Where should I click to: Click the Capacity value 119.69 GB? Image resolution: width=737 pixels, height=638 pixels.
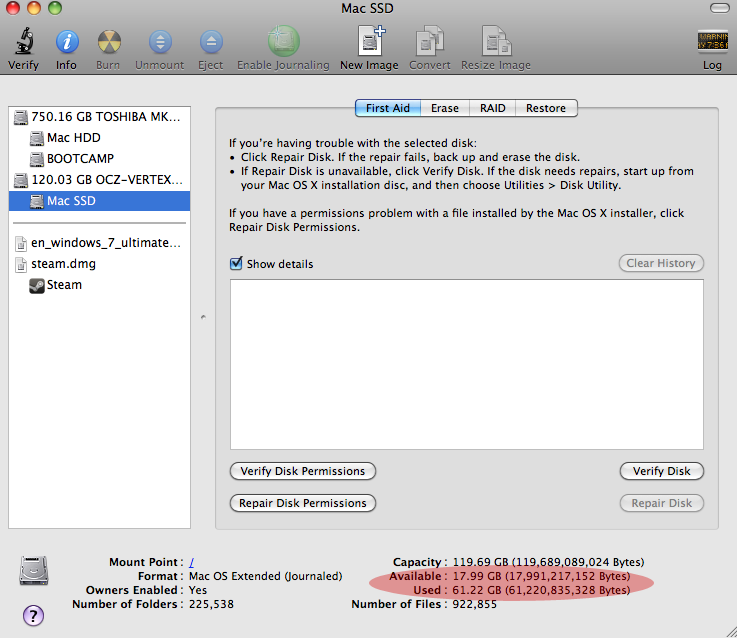click(548, 562)
